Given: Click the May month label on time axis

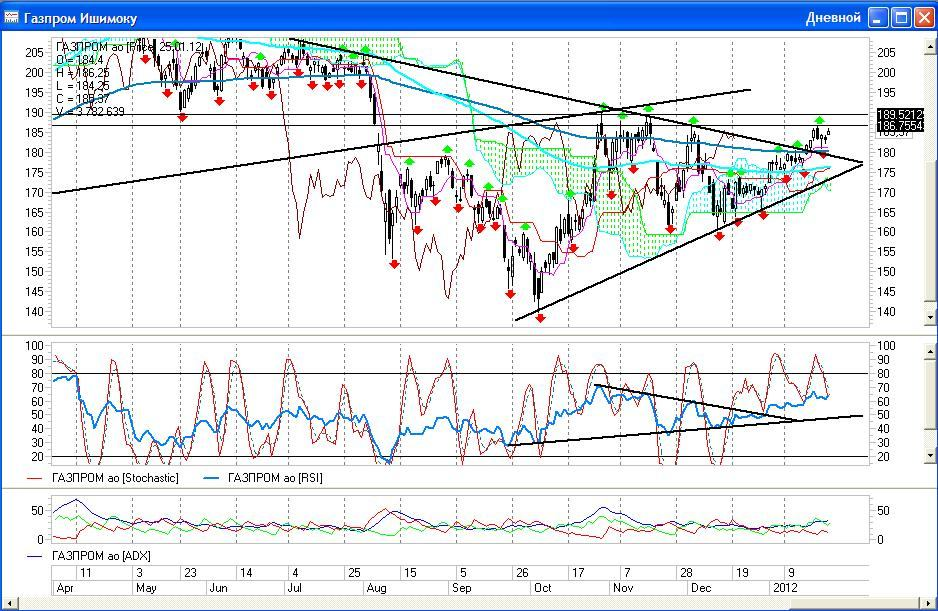Looking at the screenshot, I should pyautogui.click(x=146, y=588).
